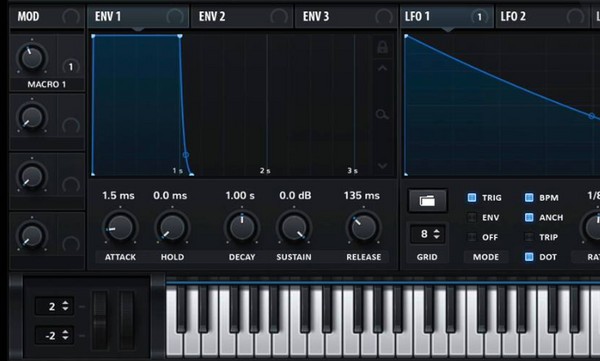Click the RELEASE knob
Viewport: 600px width, 361px height.
click(x=364, y=227)
